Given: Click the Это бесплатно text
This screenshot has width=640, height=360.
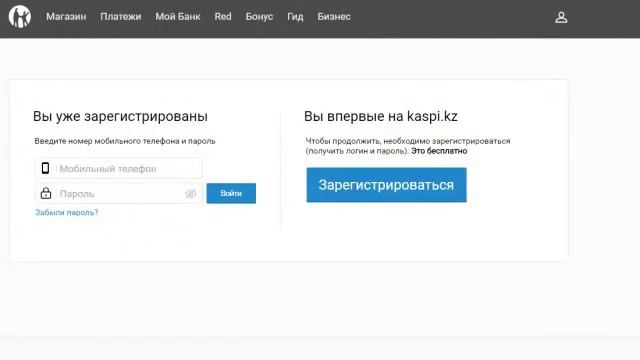Looking at the screenshot, I should pyautogui.click(x=439, y=151).
